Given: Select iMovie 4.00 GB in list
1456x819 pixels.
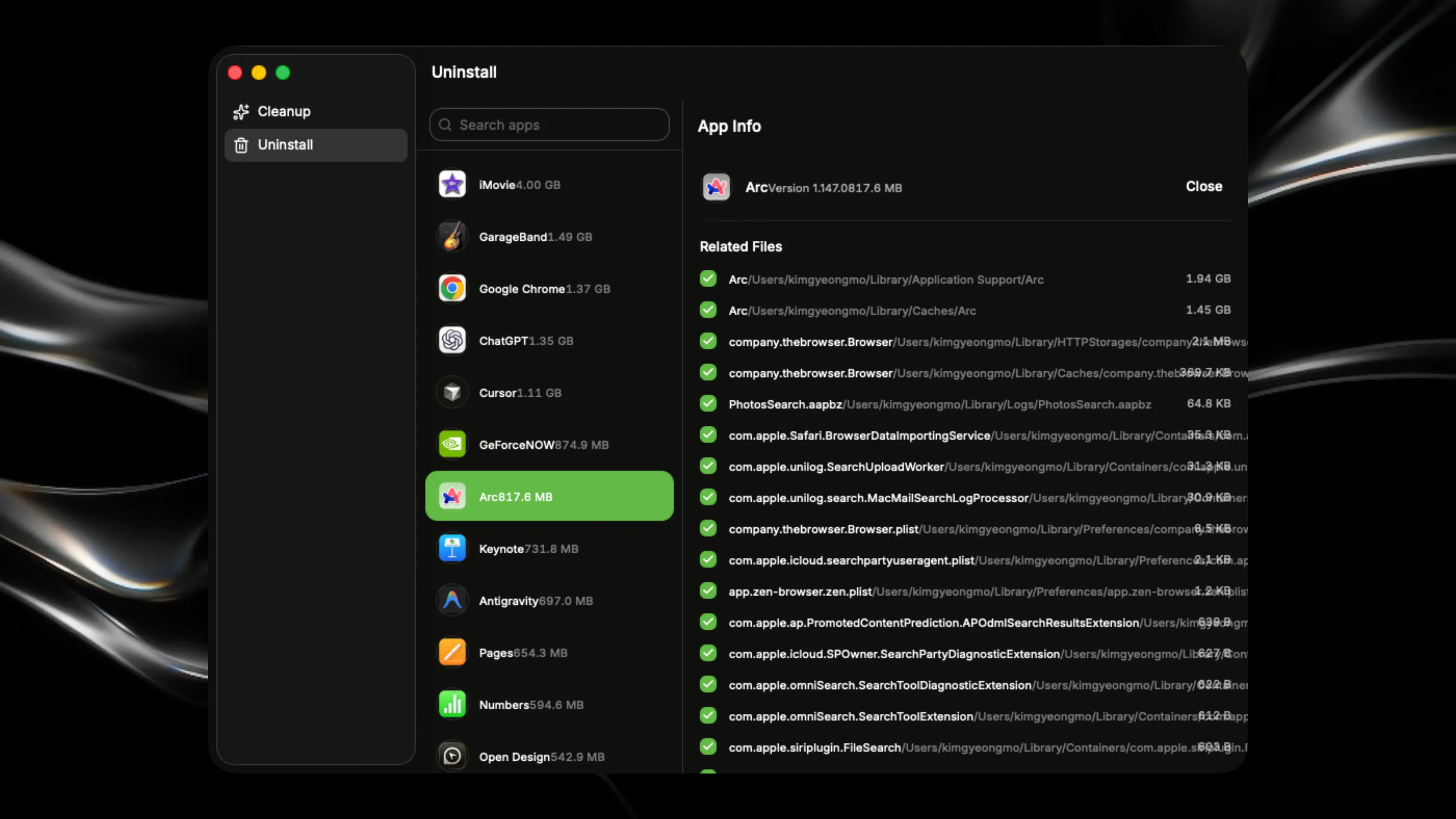Looking at the screenshot, I should 549,184.
